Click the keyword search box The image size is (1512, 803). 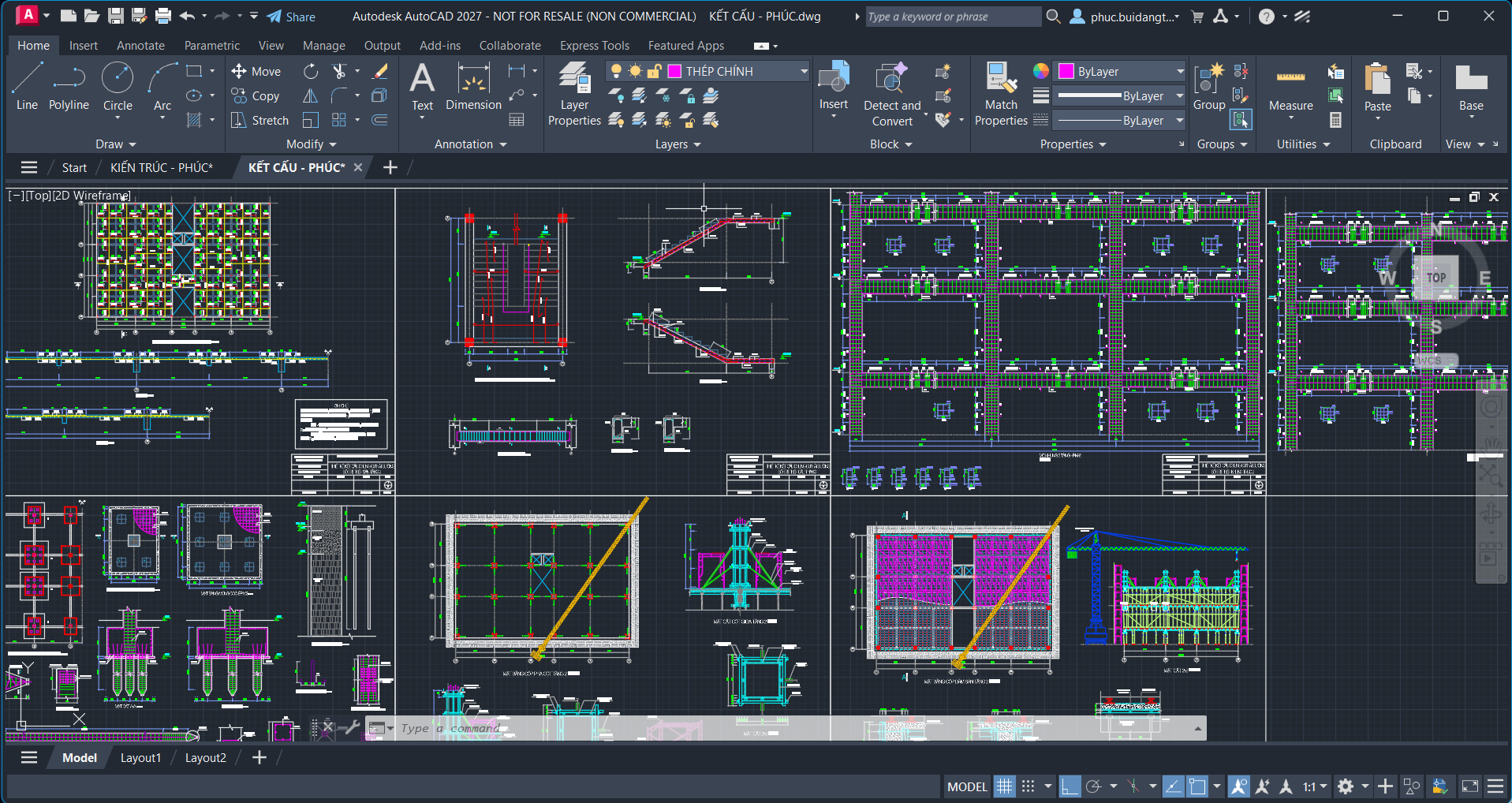pos(952,17)
